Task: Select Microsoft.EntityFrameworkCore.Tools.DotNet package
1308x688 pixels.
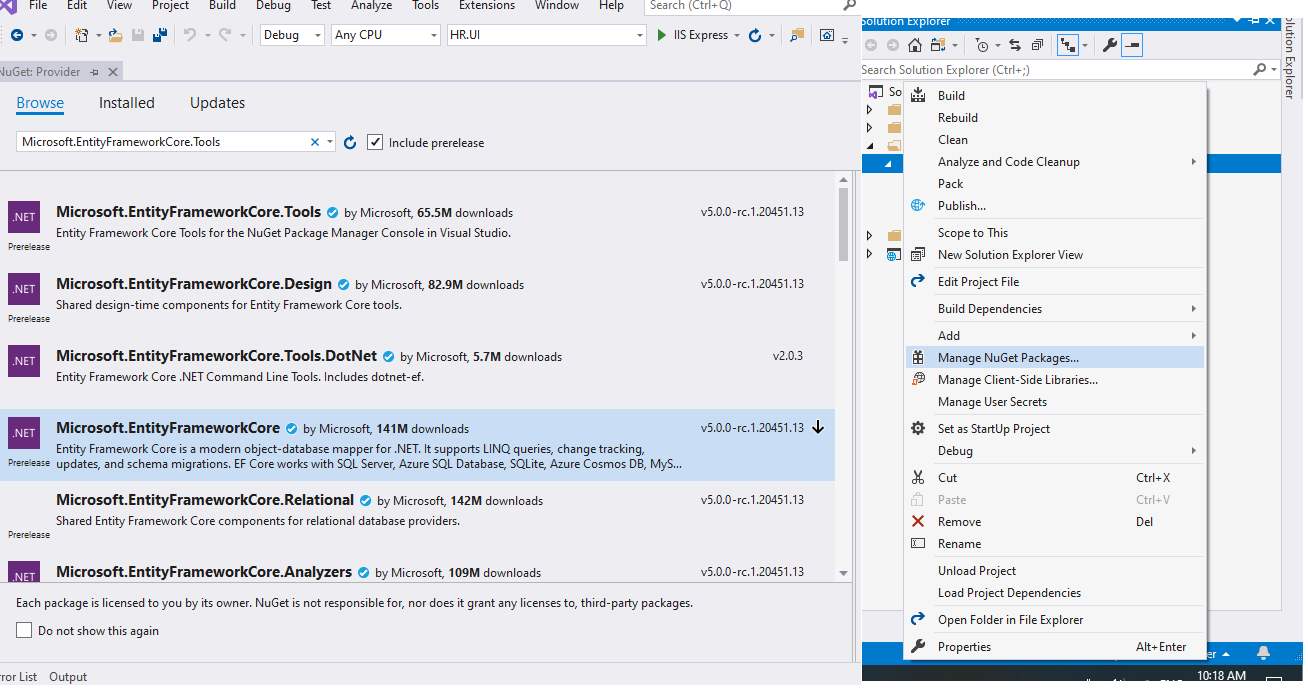Action: pyautogui.click(x=418, y=373)
